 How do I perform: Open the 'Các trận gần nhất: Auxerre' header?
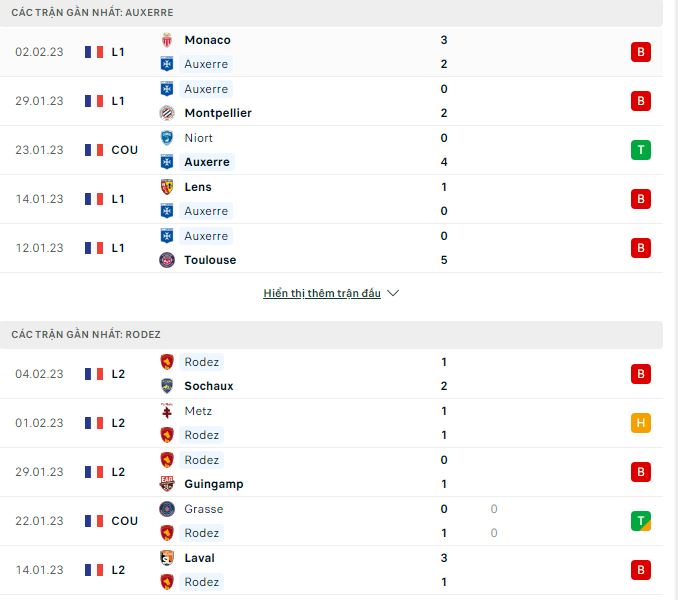92,13
